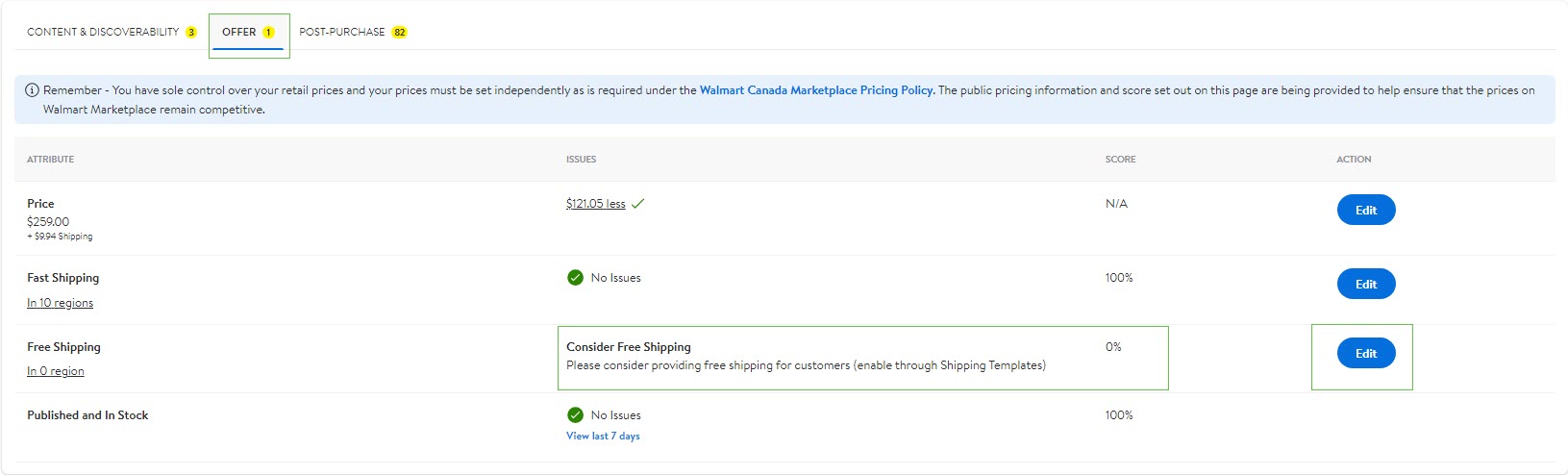Click the green check icon in Fast Shipping row

coord(575,278)
